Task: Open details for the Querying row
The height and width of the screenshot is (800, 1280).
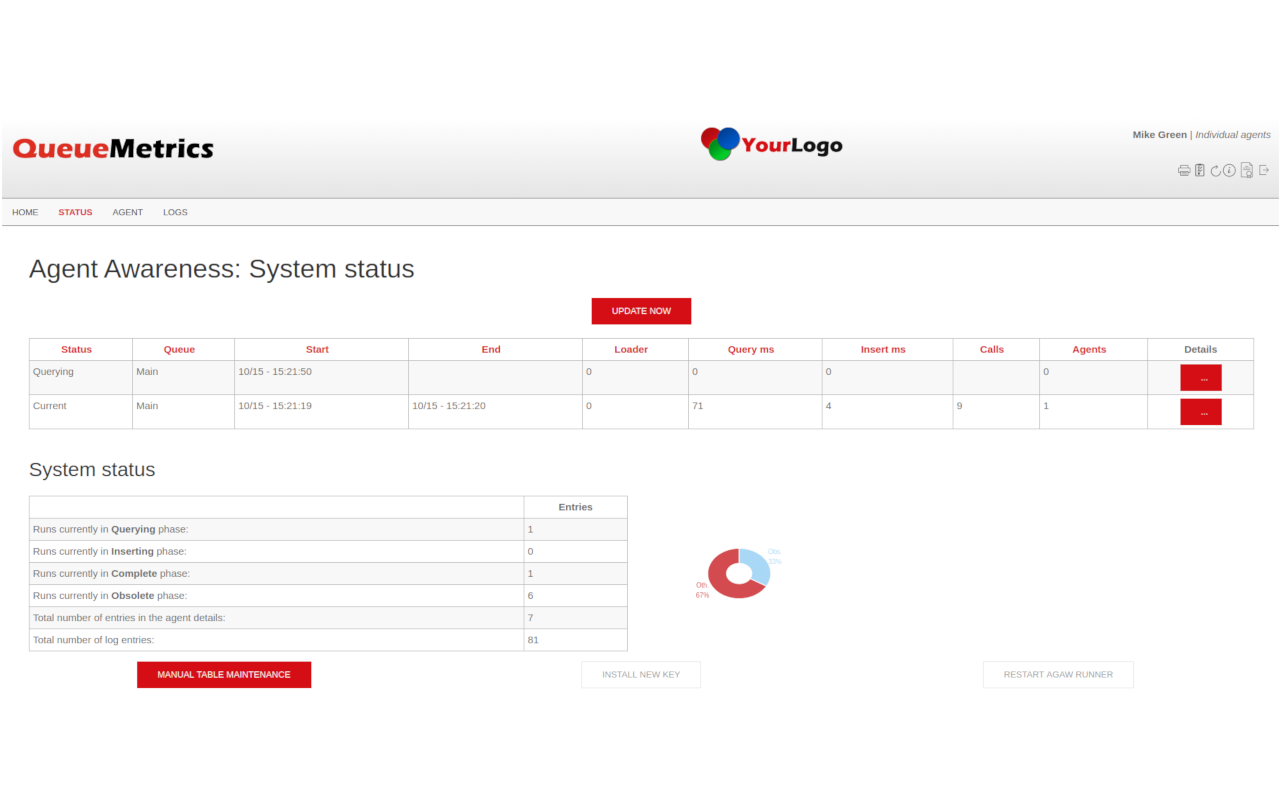Action: (x=1201, y=378)
